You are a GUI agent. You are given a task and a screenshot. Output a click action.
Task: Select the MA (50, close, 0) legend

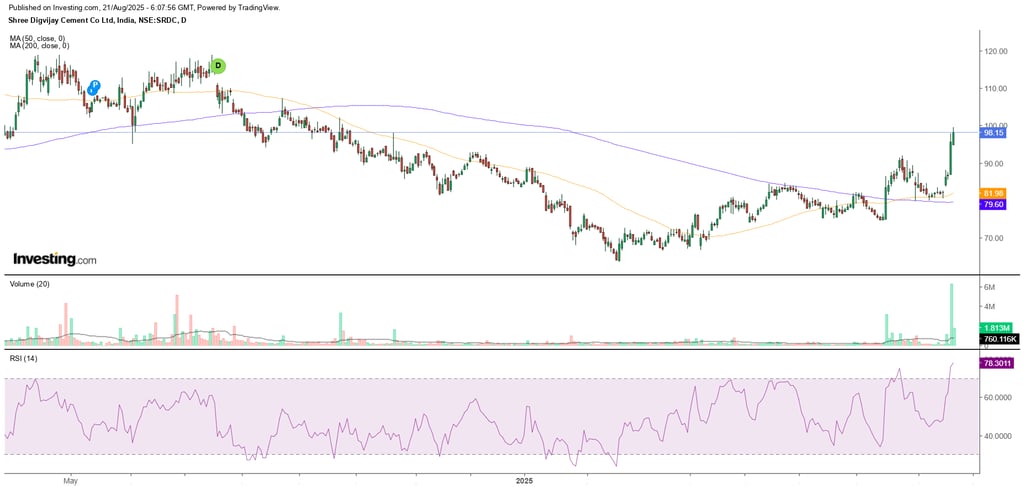tap(39, 39)
